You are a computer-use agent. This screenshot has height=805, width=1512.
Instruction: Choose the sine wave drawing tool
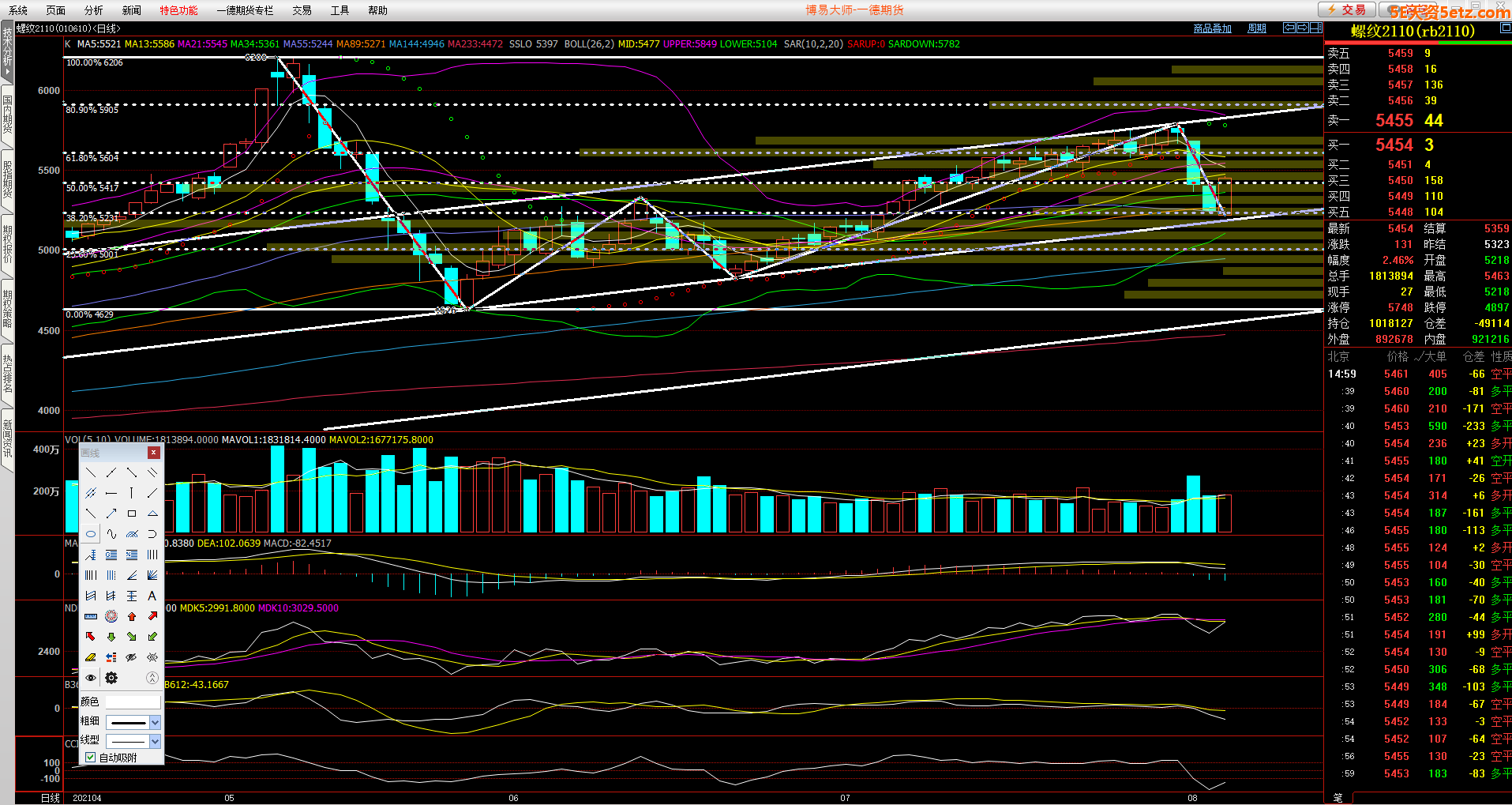click(111, 534)
